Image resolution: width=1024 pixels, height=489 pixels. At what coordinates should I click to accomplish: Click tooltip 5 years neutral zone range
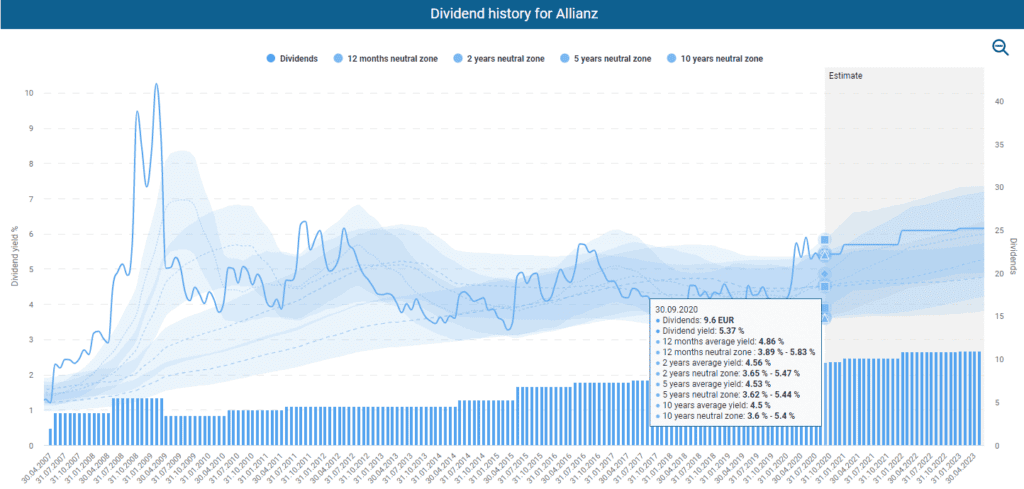pos(769,394)
